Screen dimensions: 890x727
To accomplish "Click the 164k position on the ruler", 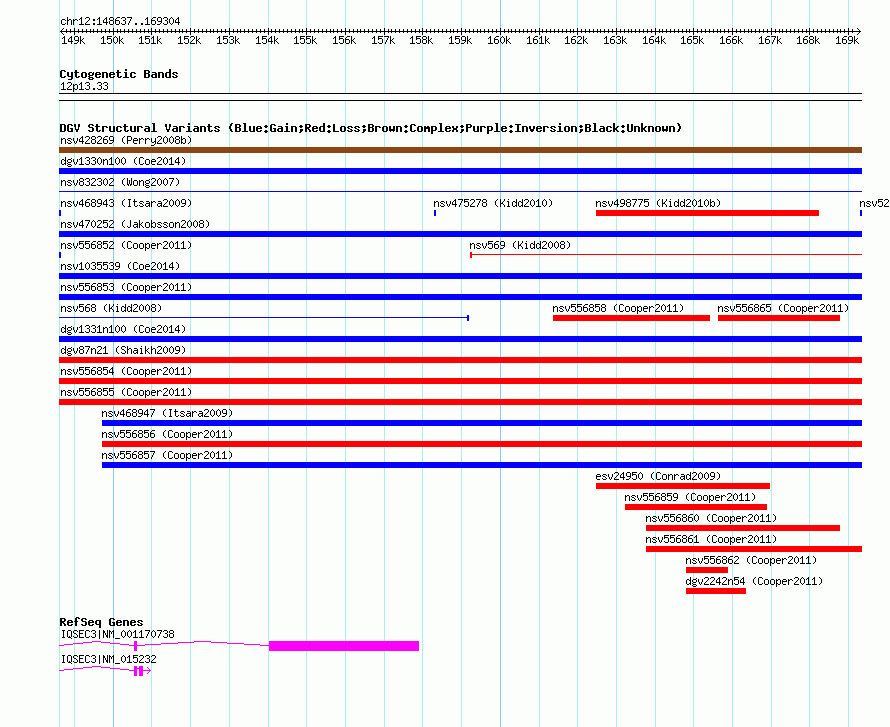I will 654,40.
